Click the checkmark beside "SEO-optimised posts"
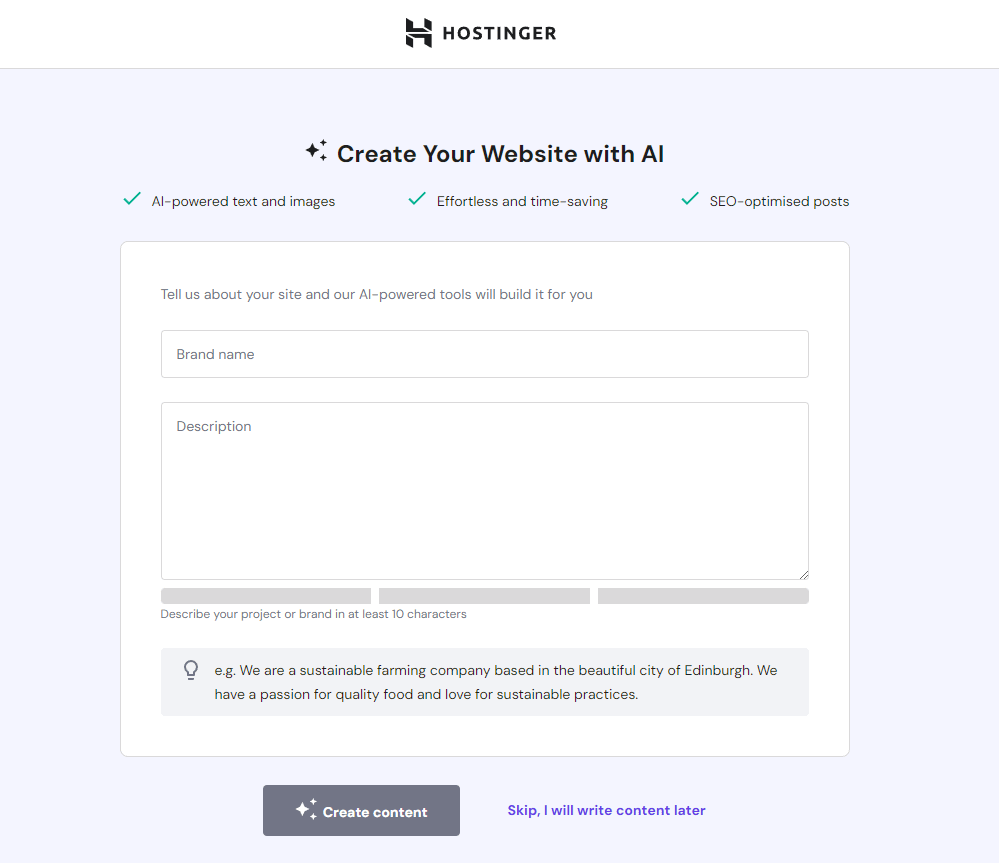This screenshot has width=999, height=863. tap(689, 199)
